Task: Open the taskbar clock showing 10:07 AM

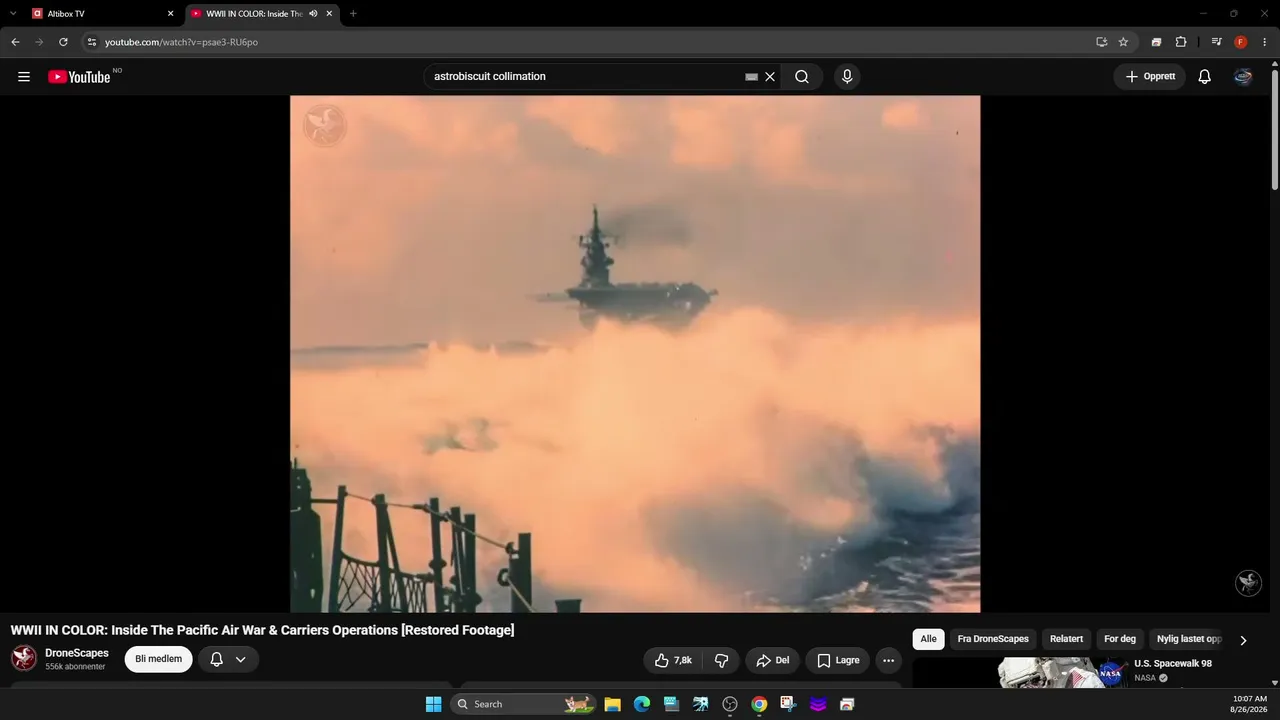Action: click(x=1250, y=704)
